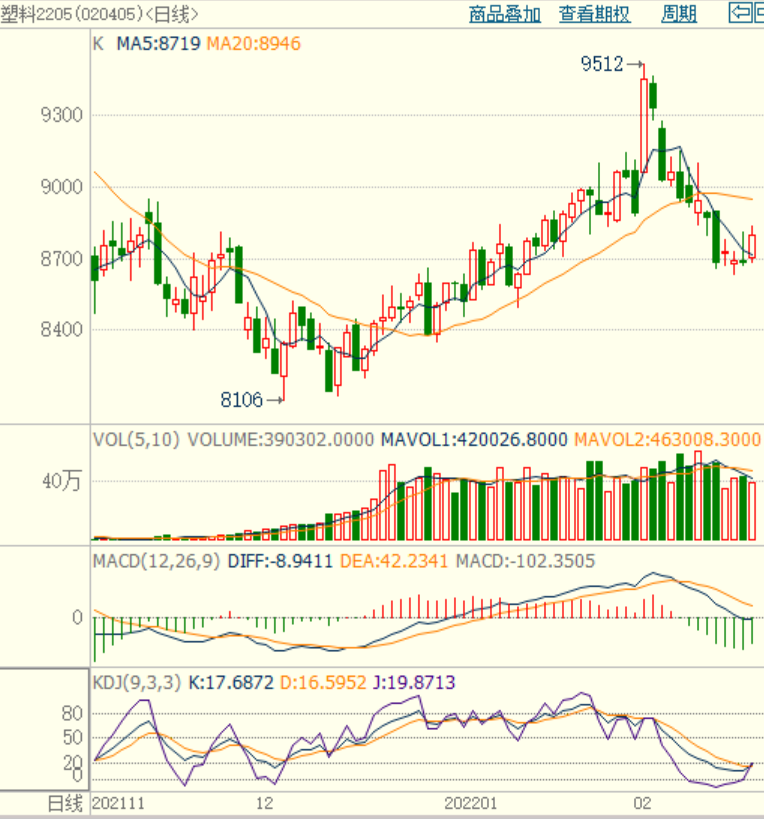The image size is (764, 819).
Task: Open the 商品叠加 overlay link
Action: coord(504,14)
